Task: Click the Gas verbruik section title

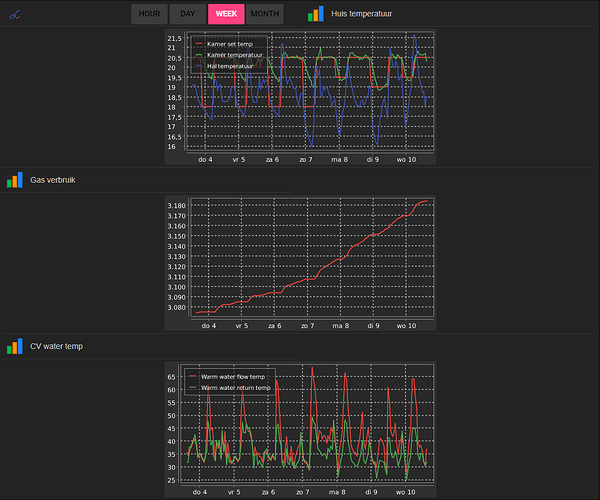Action: 52,180
